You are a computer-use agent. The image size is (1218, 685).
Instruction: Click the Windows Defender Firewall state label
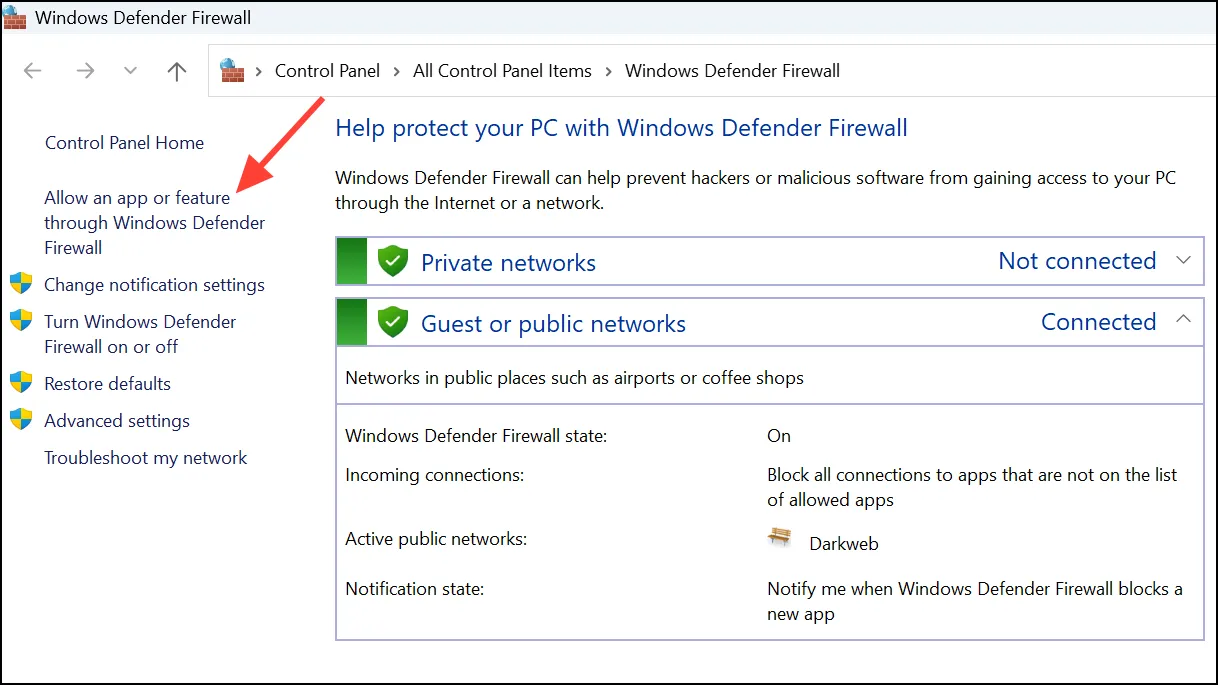(x=476, y=436)
